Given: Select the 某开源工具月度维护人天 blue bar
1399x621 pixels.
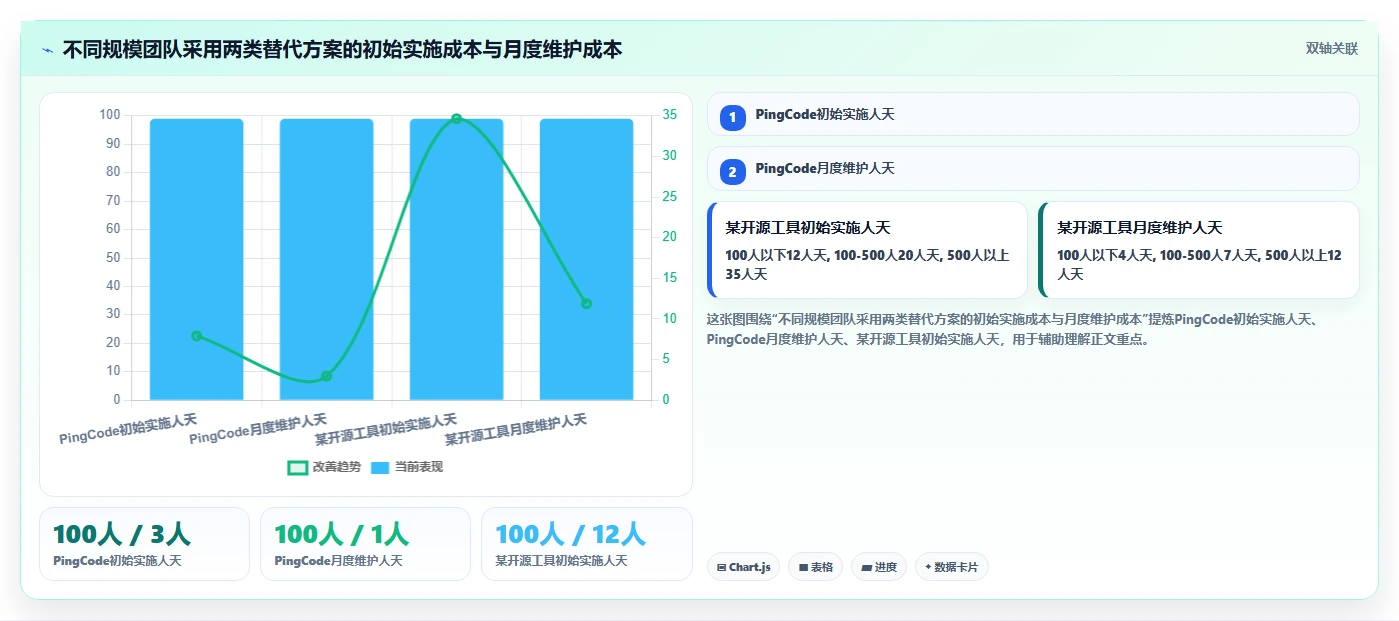Looking at the screenshot, I should (586, 259).
